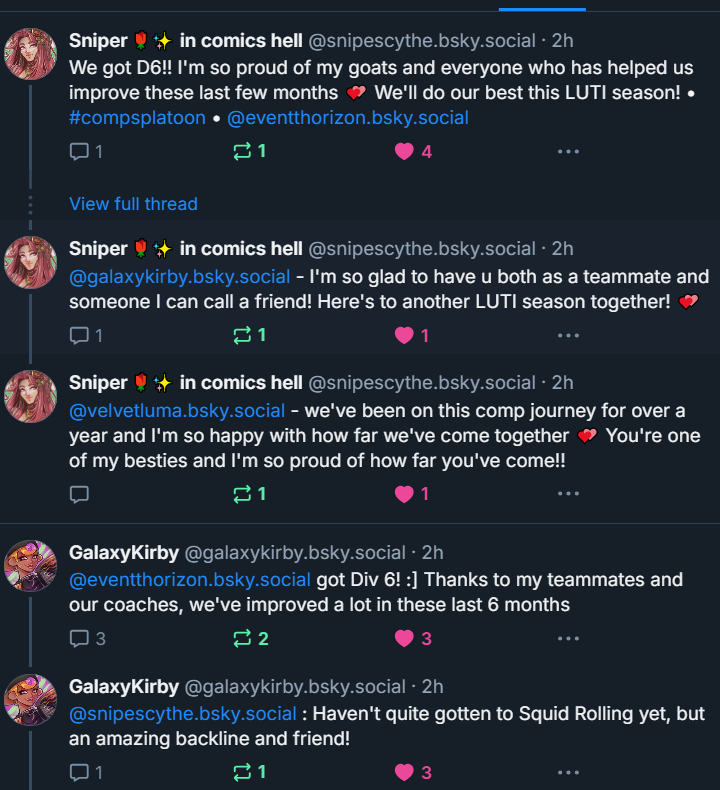Viewport: 720px width, 790px height.
Task: Open more options on post mentioning galaxykirby
Action: (x=568, y=336)
